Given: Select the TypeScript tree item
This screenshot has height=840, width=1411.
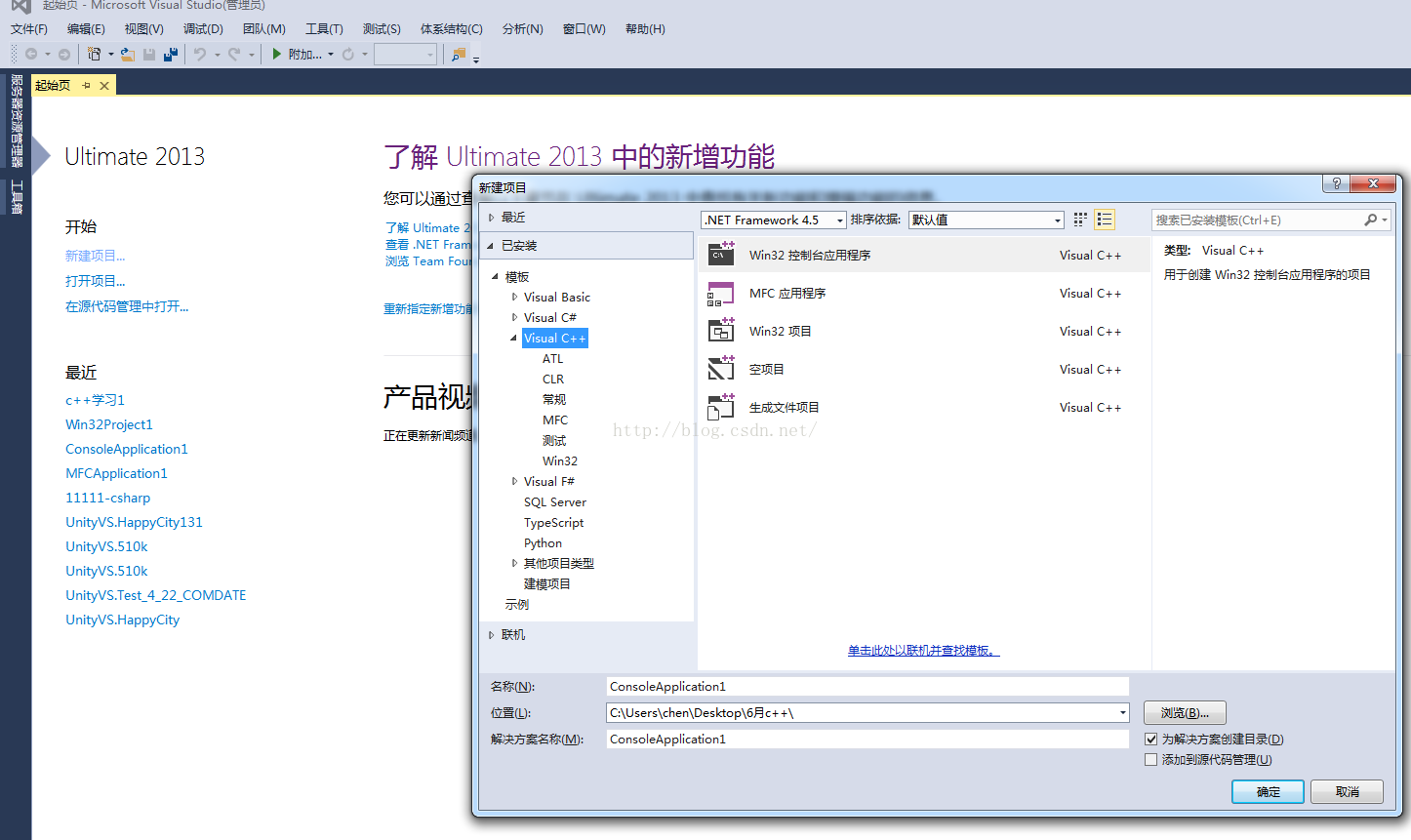Looking at the screenshot, I should (x=554, y=522).
